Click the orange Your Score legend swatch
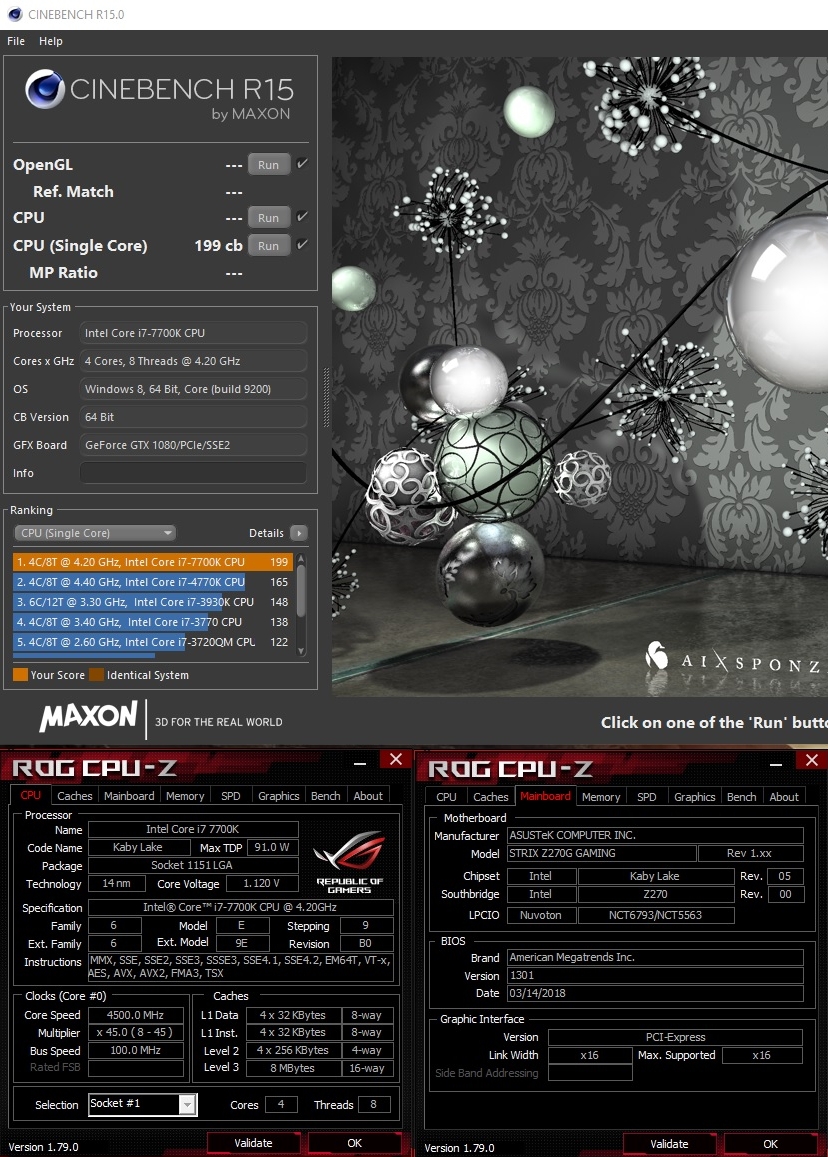828x1157 pixels. (21, 674)
